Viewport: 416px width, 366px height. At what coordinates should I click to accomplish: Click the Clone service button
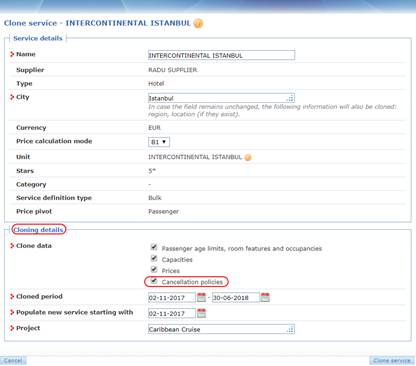pyautogui.click(x=392, y=360)
